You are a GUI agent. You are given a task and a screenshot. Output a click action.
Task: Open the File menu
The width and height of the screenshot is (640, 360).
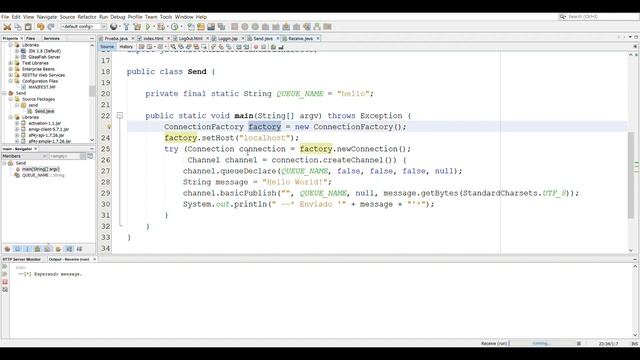[x=5, y=17]
